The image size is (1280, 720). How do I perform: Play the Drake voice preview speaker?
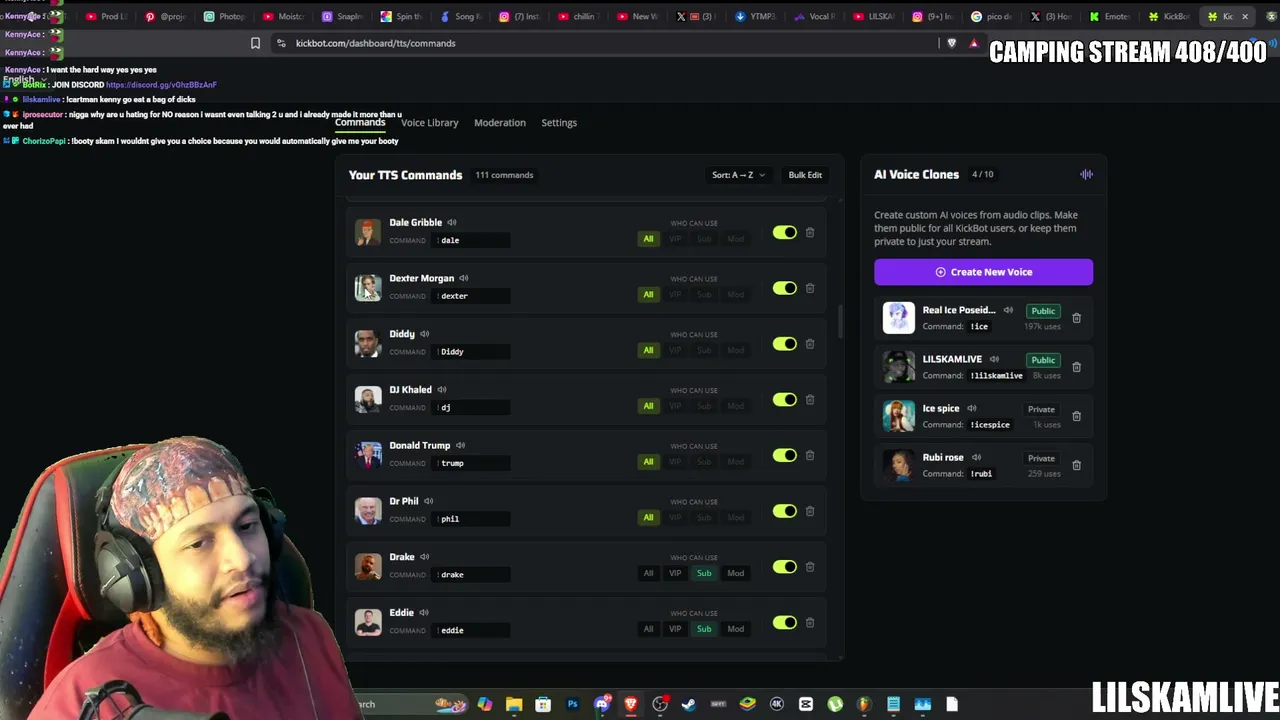[425, 557]
